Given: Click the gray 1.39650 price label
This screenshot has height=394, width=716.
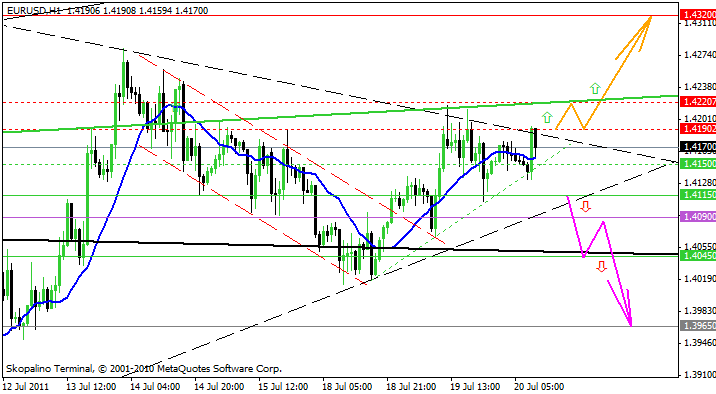Looking at the screenshot, I should [698, 326].
